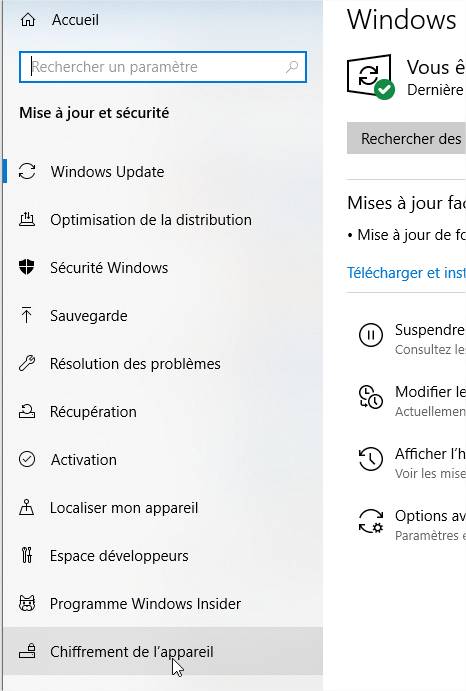Screen dimensions: 466x691
Task: Open Optimisation de la distribution icon
Action: click(x=27, y=219)
